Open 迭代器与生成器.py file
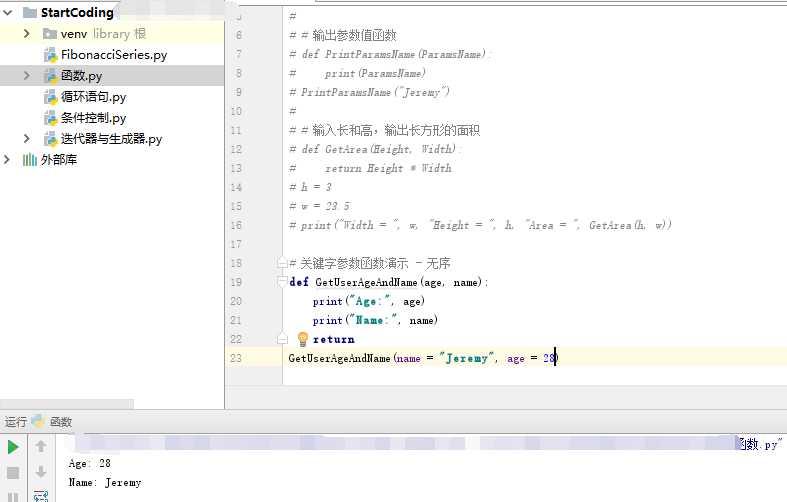Image resolution: width=787 pixels, height=502 pixels. pyautogui.click(x=111, y=139)
